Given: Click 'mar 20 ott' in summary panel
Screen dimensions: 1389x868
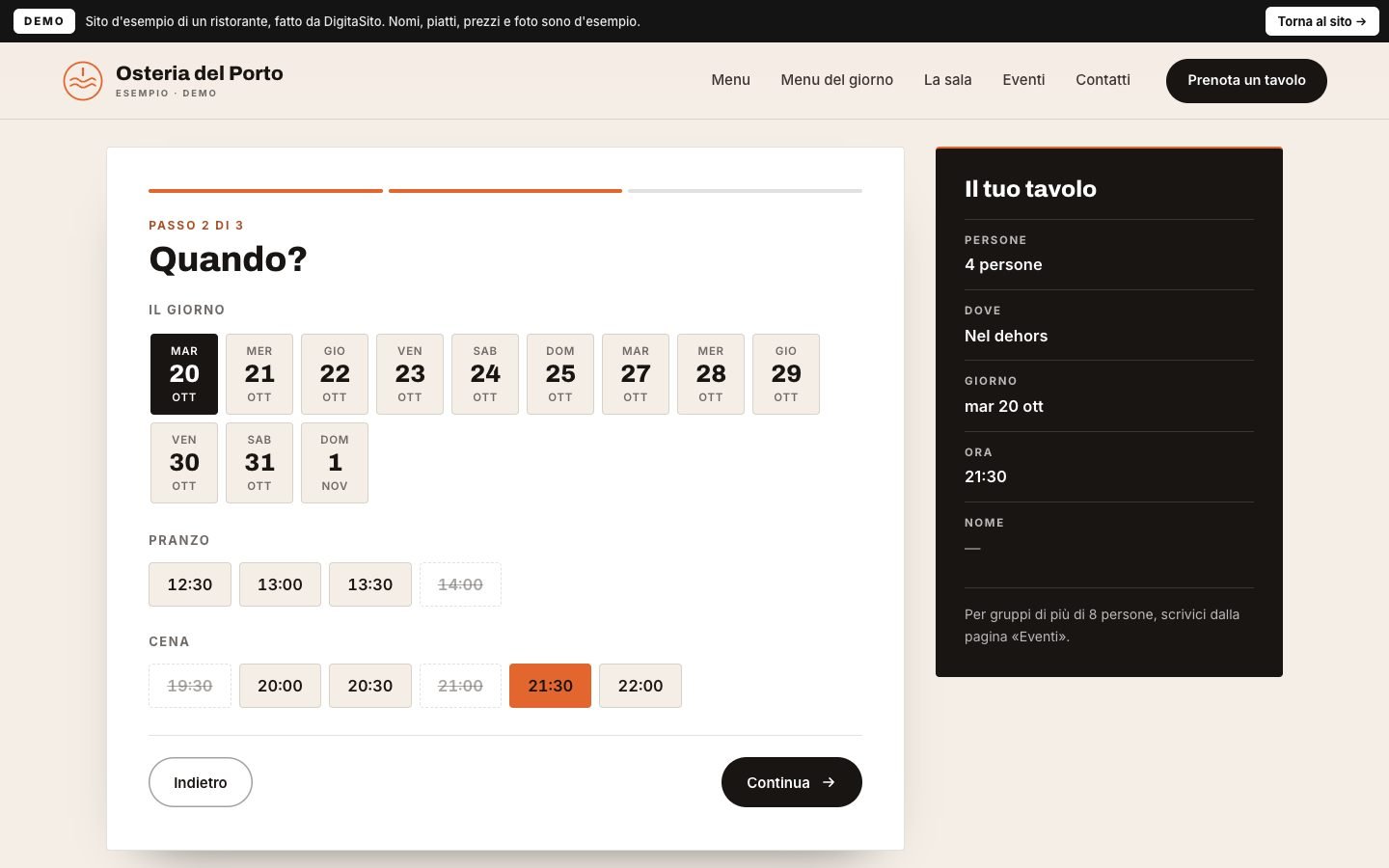Looking at the screenshot, I should (x=1004, y=406).
